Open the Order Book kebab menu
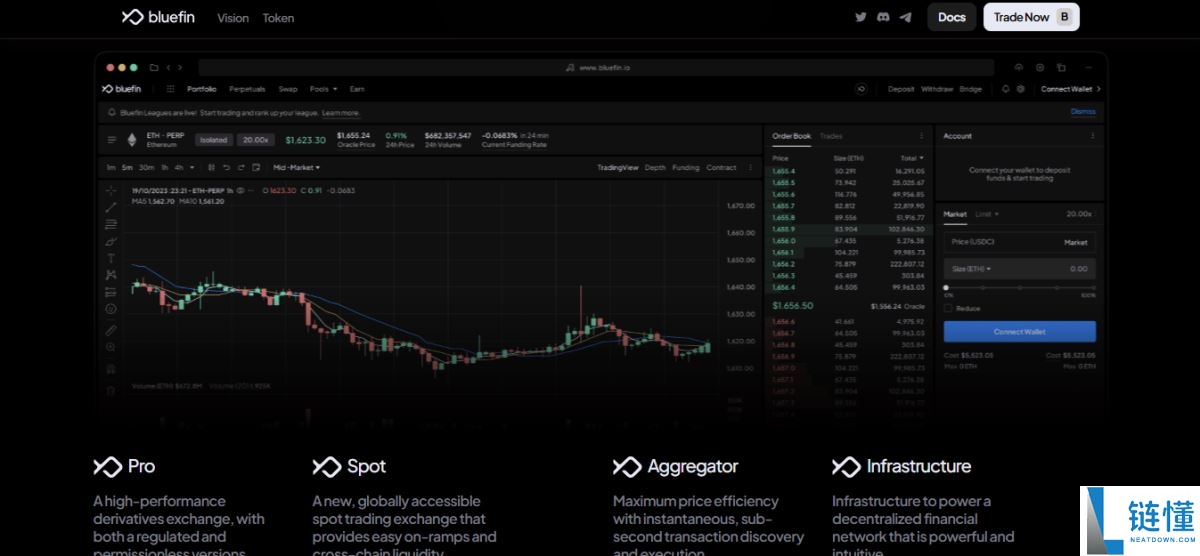This screenshot has width=1200, height=556. point(921,136)
